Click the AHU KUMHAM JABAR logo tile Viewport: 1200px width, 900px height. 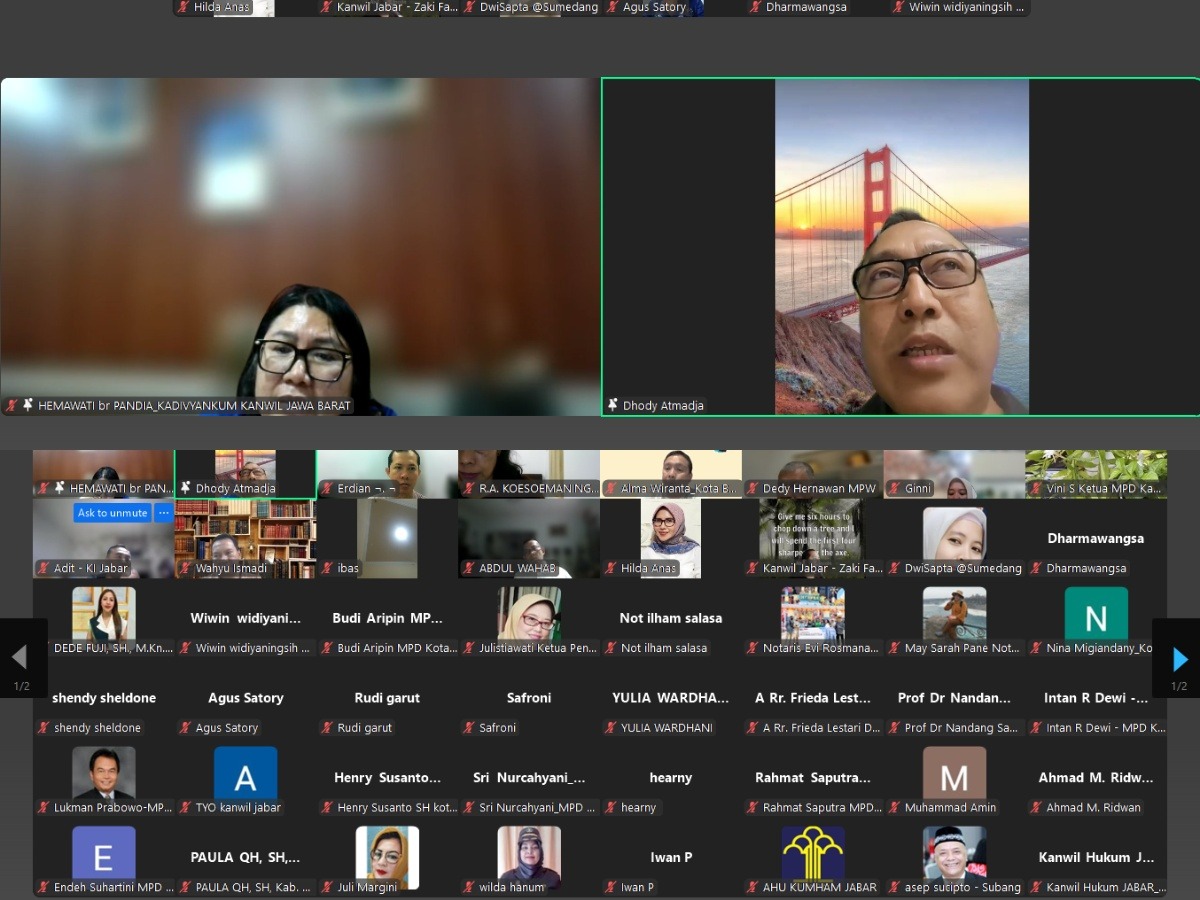pyautogui.click(x=812, y=853)
